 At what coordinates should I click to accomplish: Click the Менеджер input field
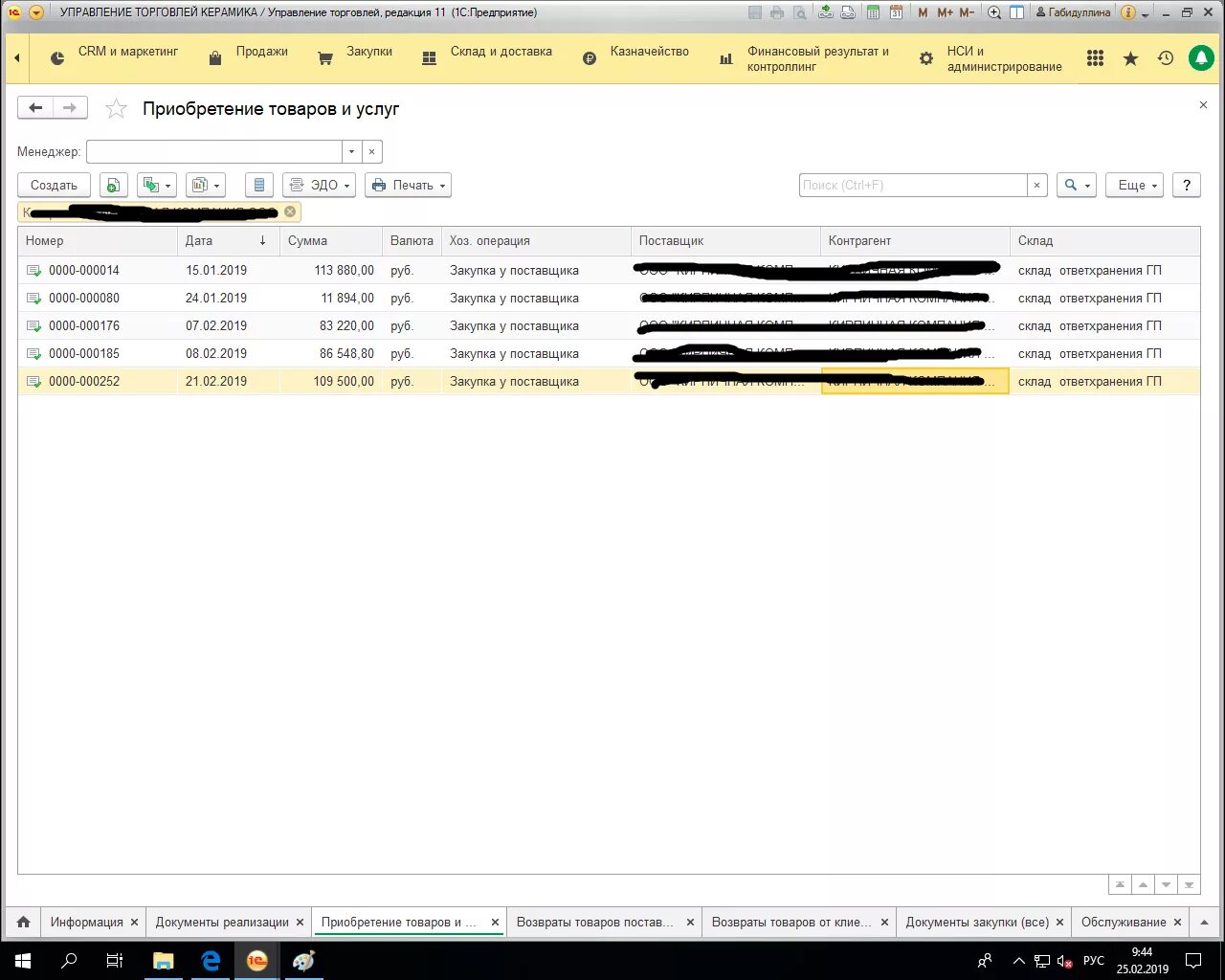214,151
